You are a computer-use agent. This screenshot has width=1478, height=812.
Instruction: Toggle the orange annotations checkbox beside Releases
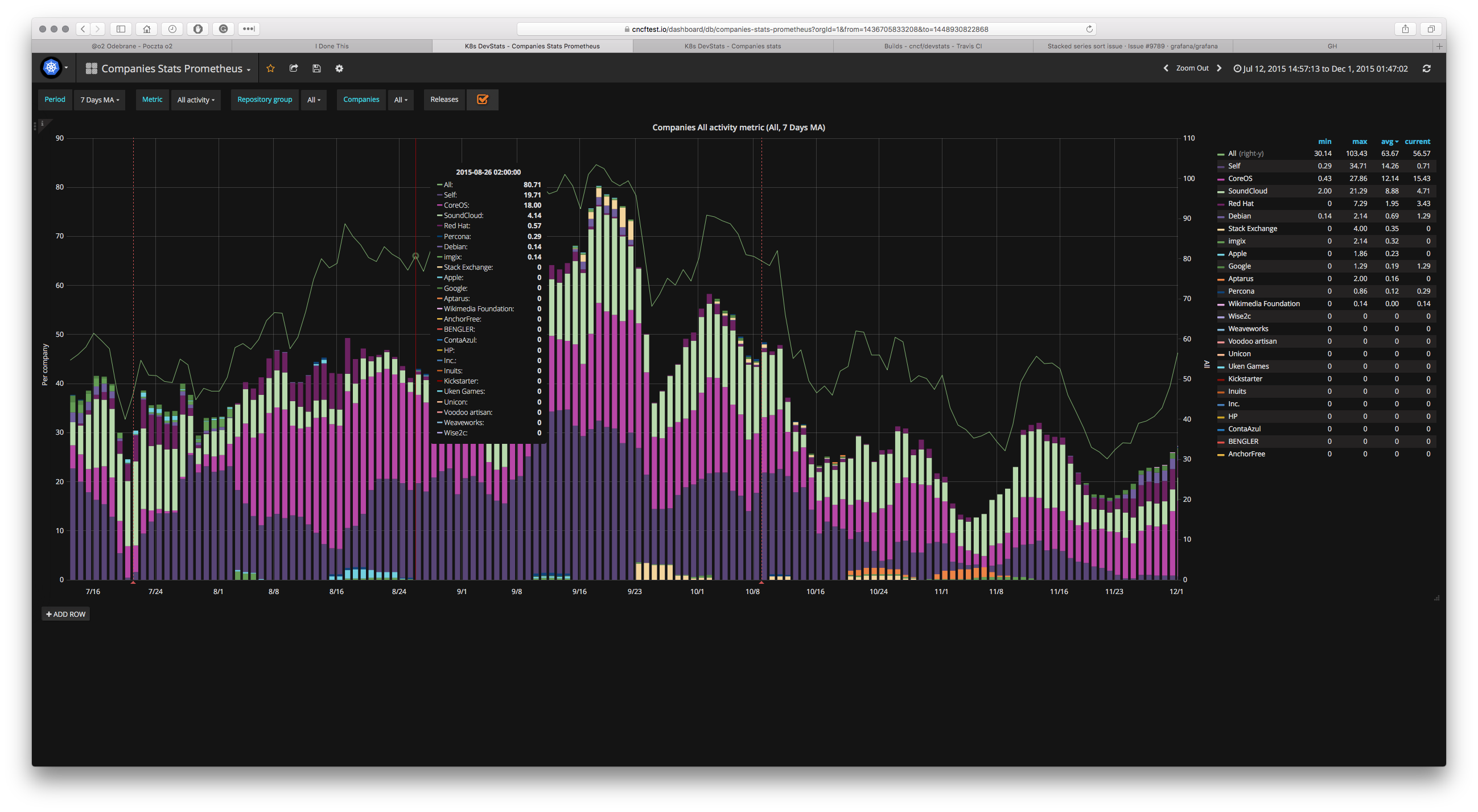coord(482,99)
